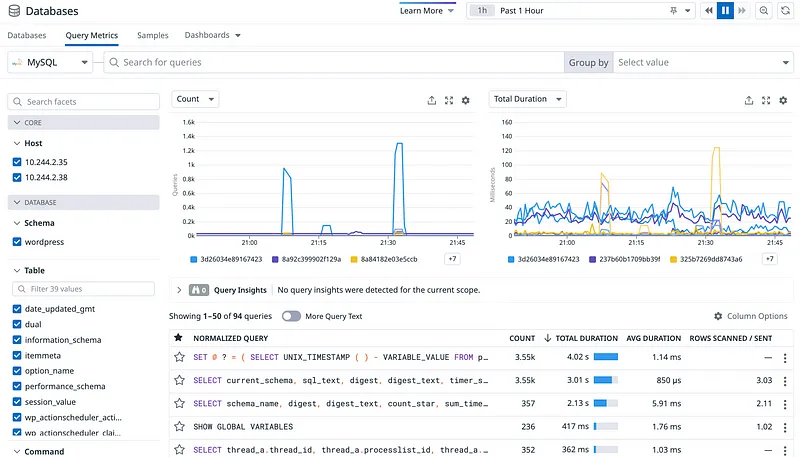Click the Learn More button

click(x=427, y=10)
